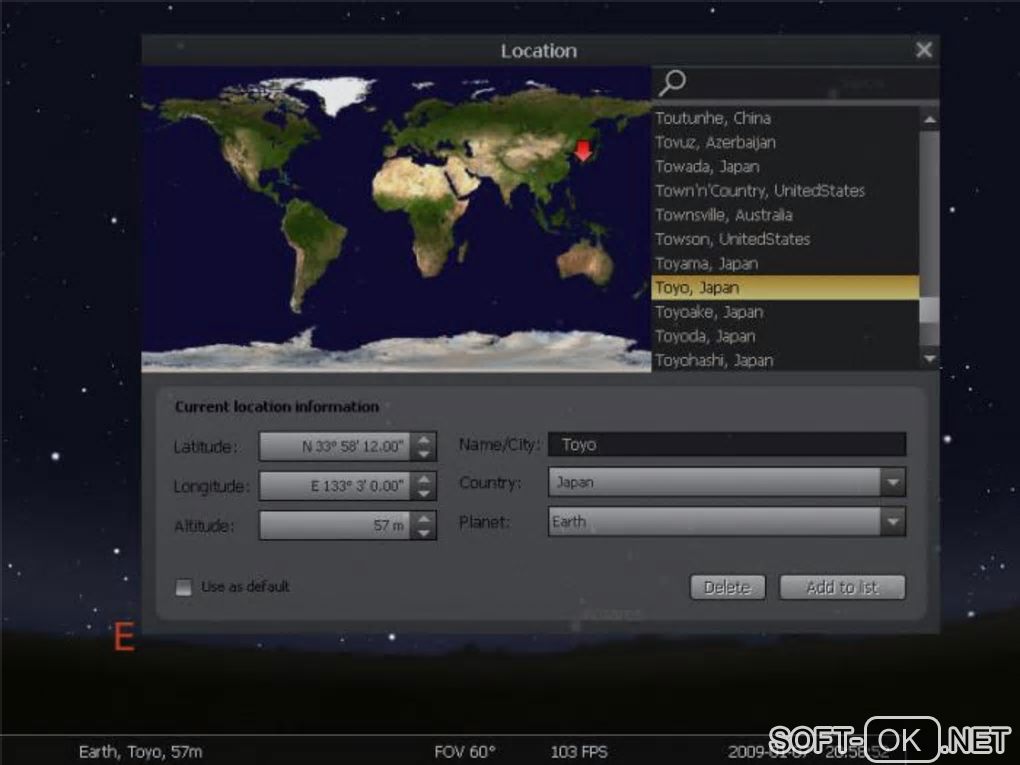Select Toyoda, Japan in the list
This screenshot has height=765, width=1020.
(785, 336)
